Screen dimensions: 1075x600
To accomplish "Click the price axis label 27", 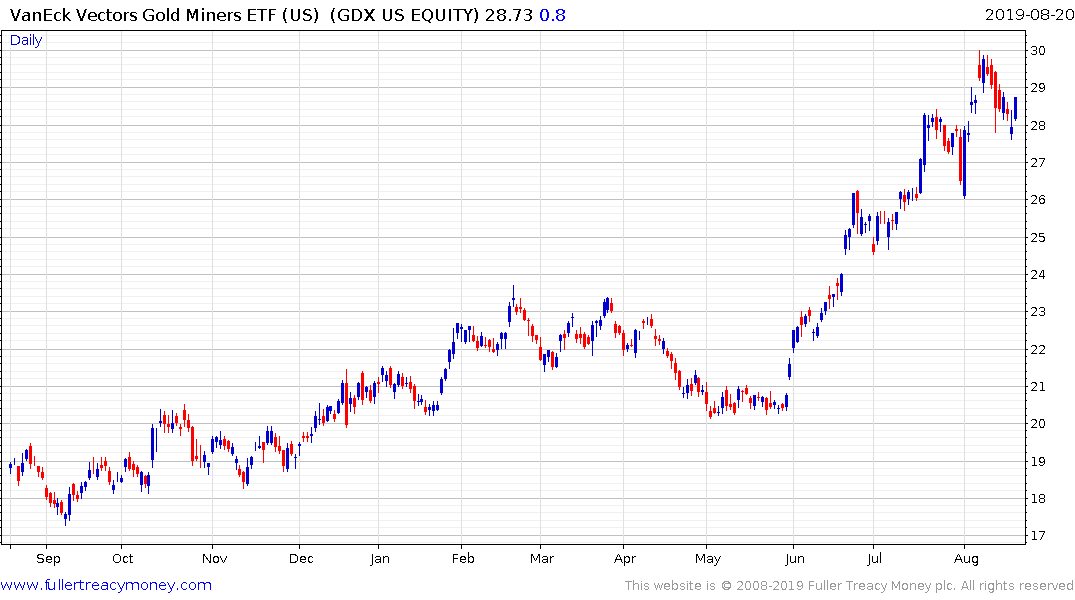I will click(1037, 163).
